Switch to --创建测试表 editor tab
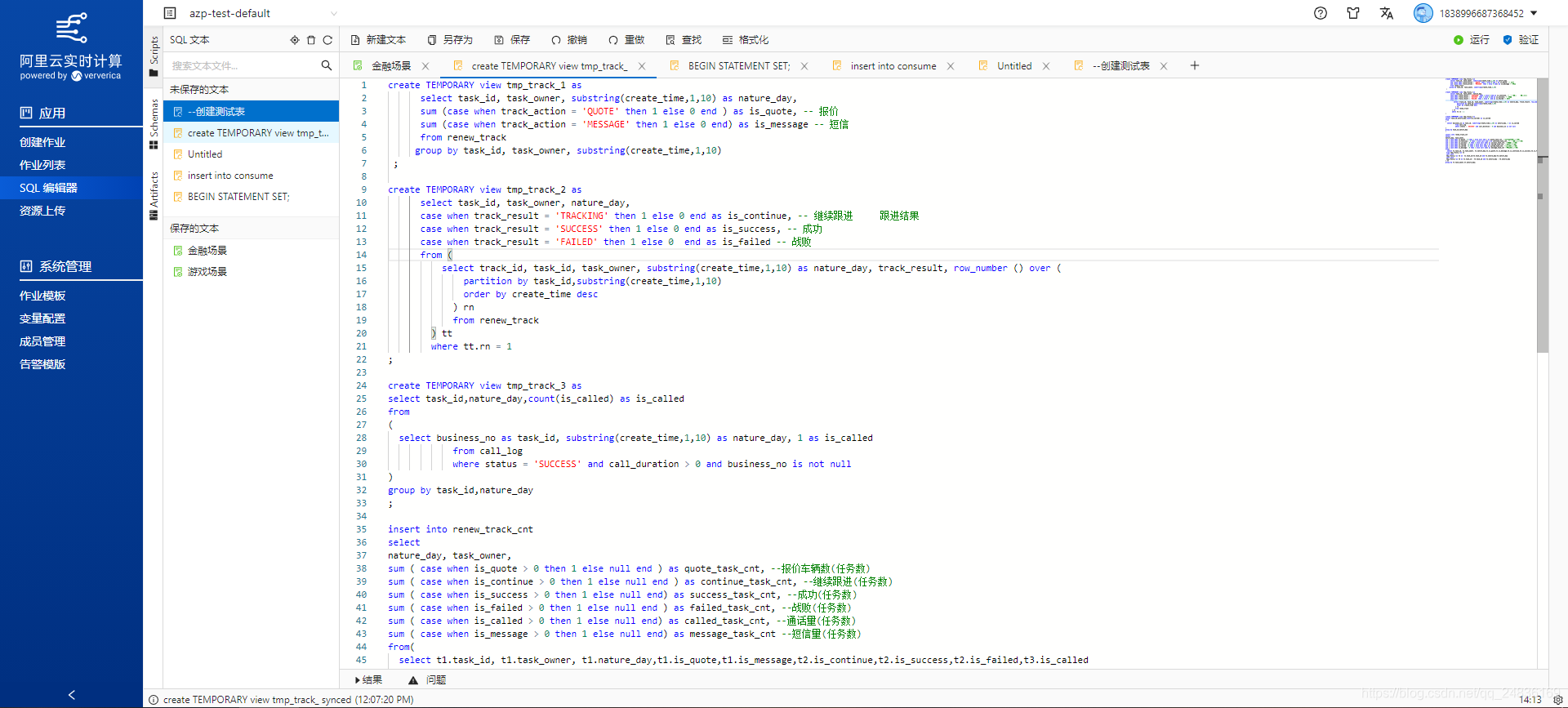 [x=1121, y=66]
